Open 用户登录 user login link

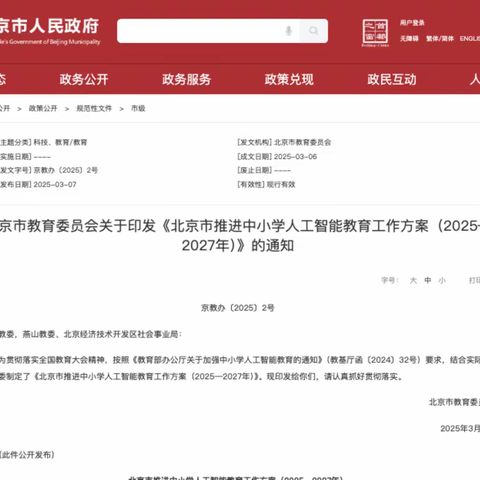point(412,23)
